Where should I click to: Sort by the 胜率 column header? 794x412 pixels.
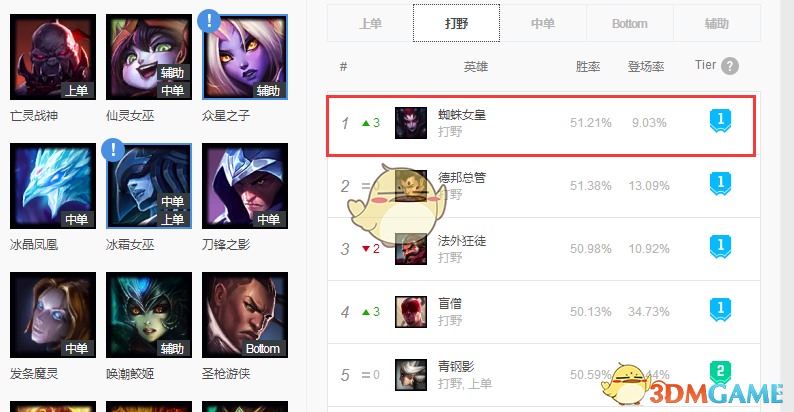588,66
